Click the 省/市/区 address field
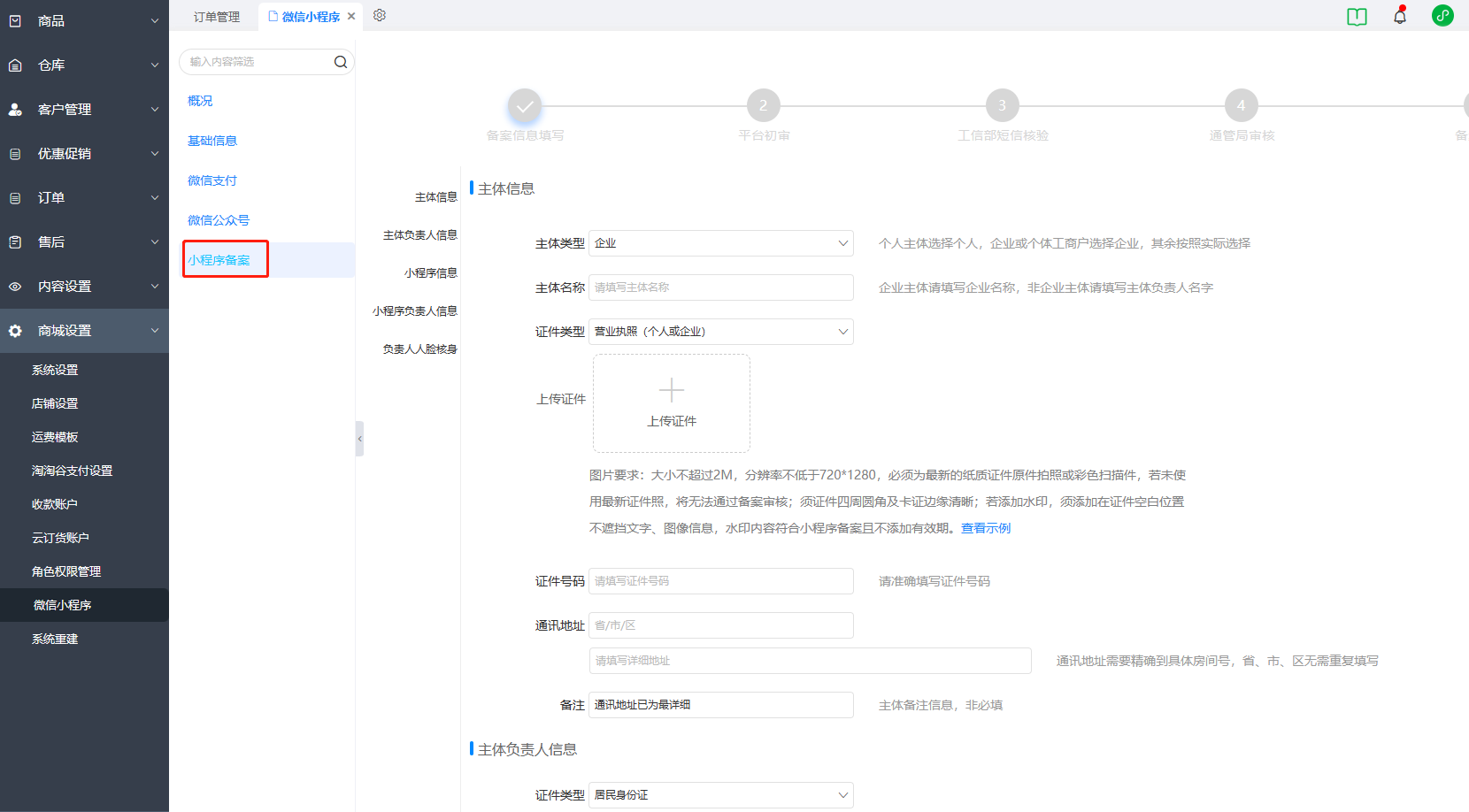This screenshot has height=812, width=1469. tap(721, 625)
